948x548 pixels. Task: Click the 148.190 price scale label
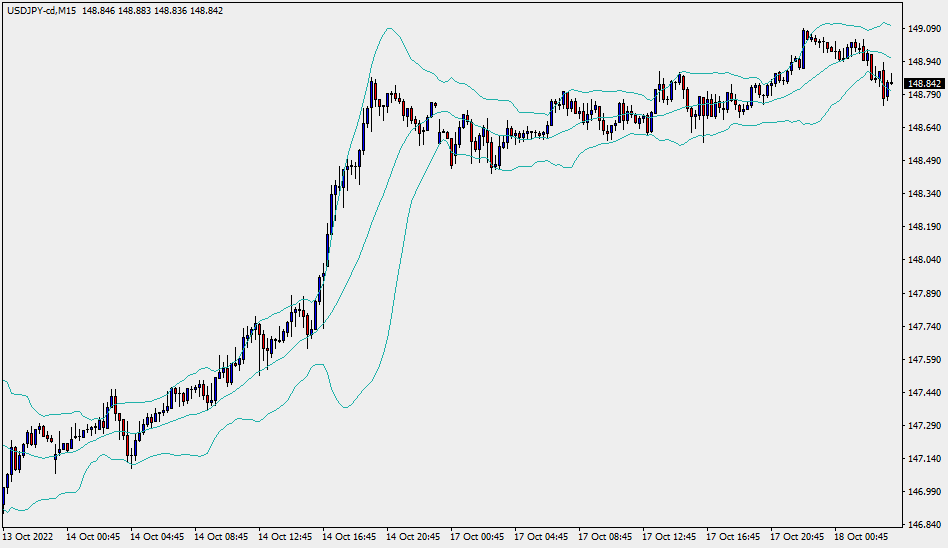pos(925,227)
